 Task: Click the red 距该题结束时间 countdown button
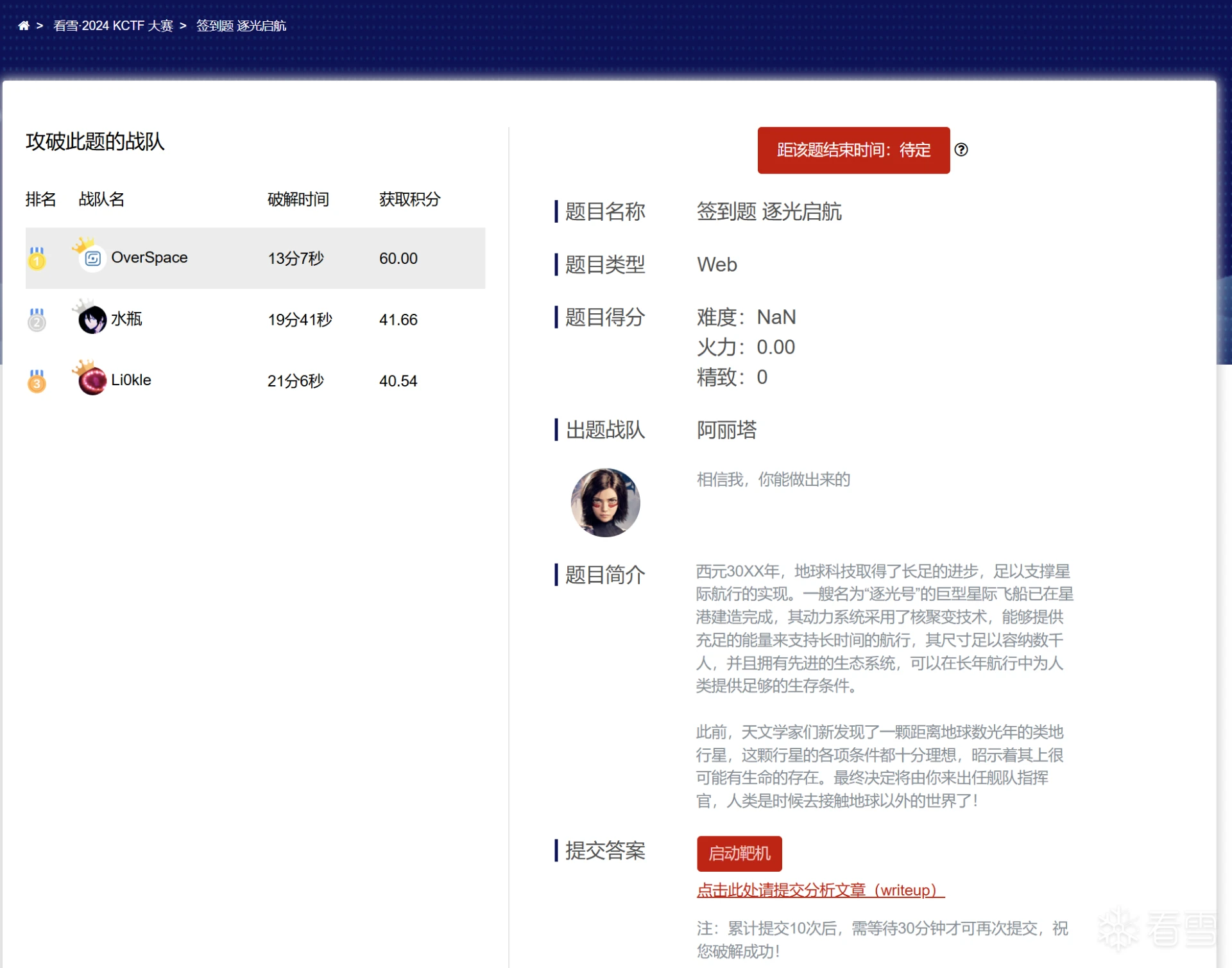coord(853,150)
